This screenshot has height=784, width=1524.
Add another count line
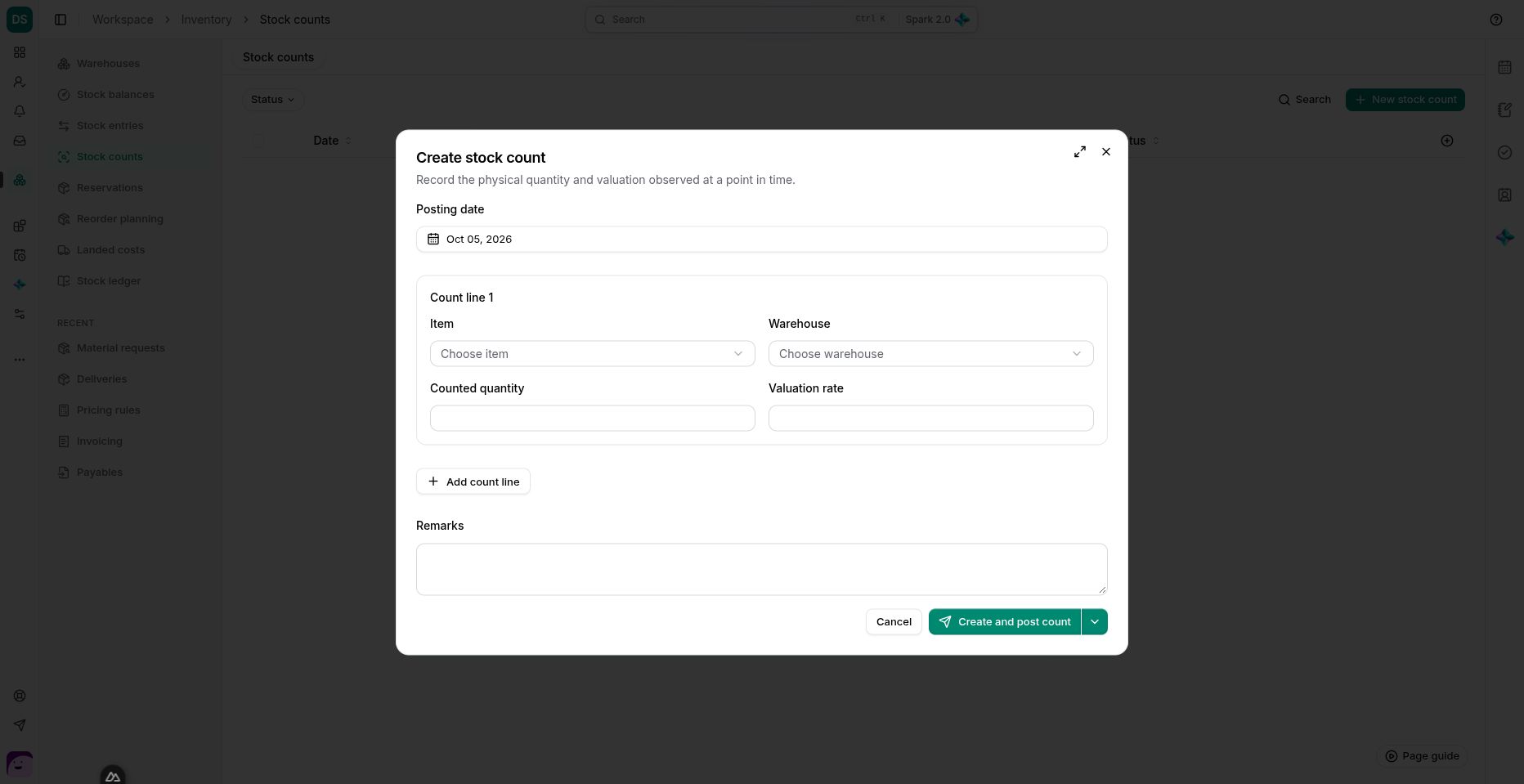tap(473, 482)
